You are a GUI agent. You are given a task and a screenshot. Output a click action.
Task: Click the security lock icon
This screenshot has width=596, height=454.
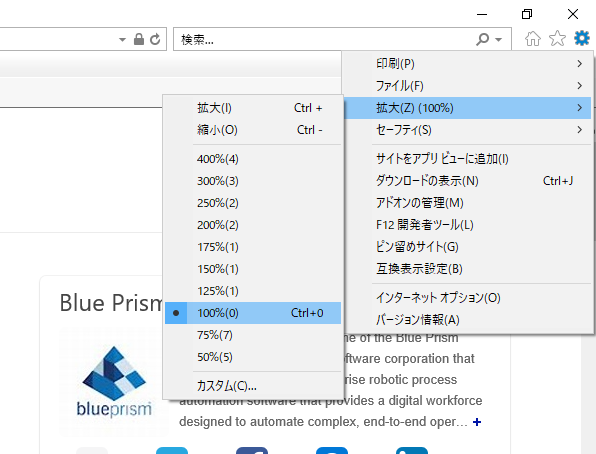[139, 39]
